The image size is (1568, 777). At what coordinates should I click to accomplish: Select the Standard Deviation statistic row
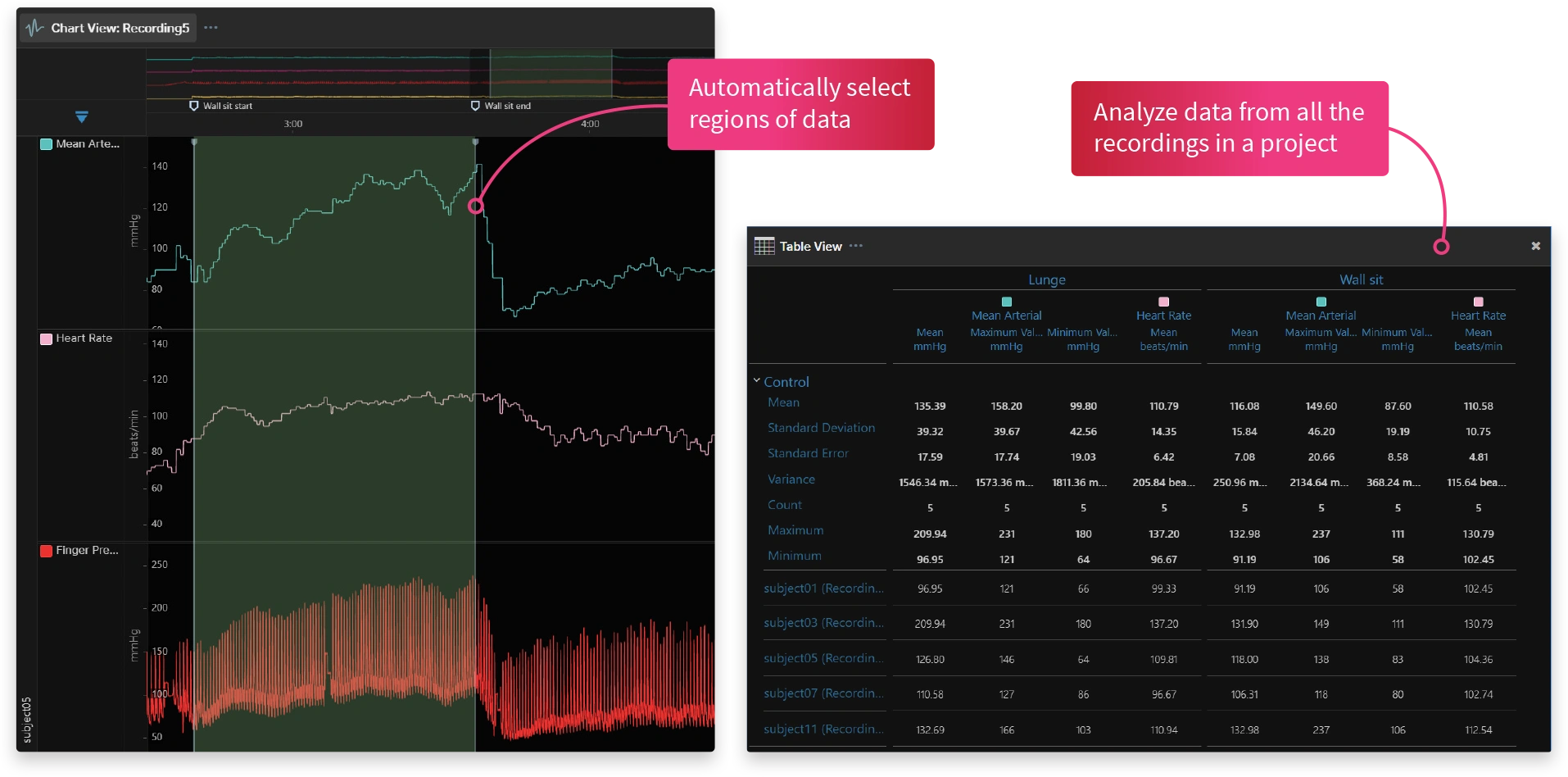(821, 428)
